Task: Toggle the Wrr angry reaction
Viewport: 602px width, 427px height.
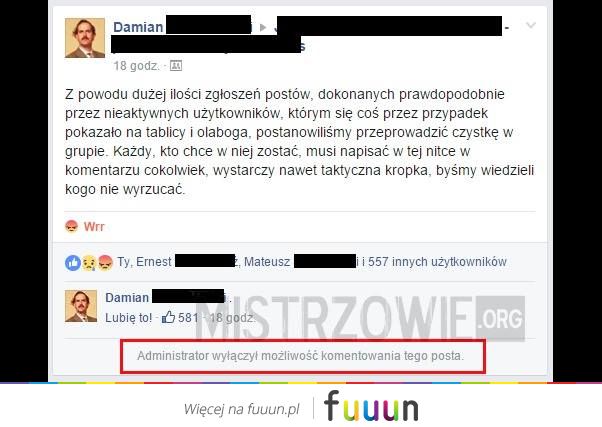Action: click(x=85, y=227)
